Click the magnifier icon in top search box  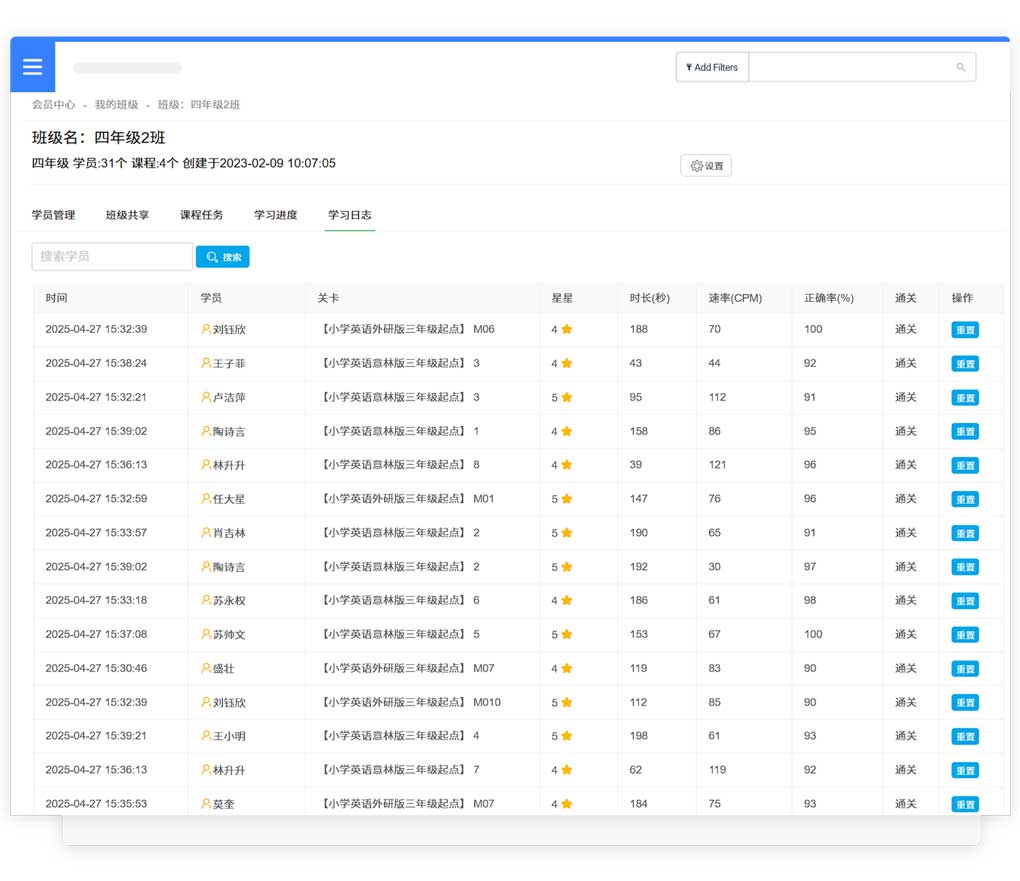(x=960, y=67)
